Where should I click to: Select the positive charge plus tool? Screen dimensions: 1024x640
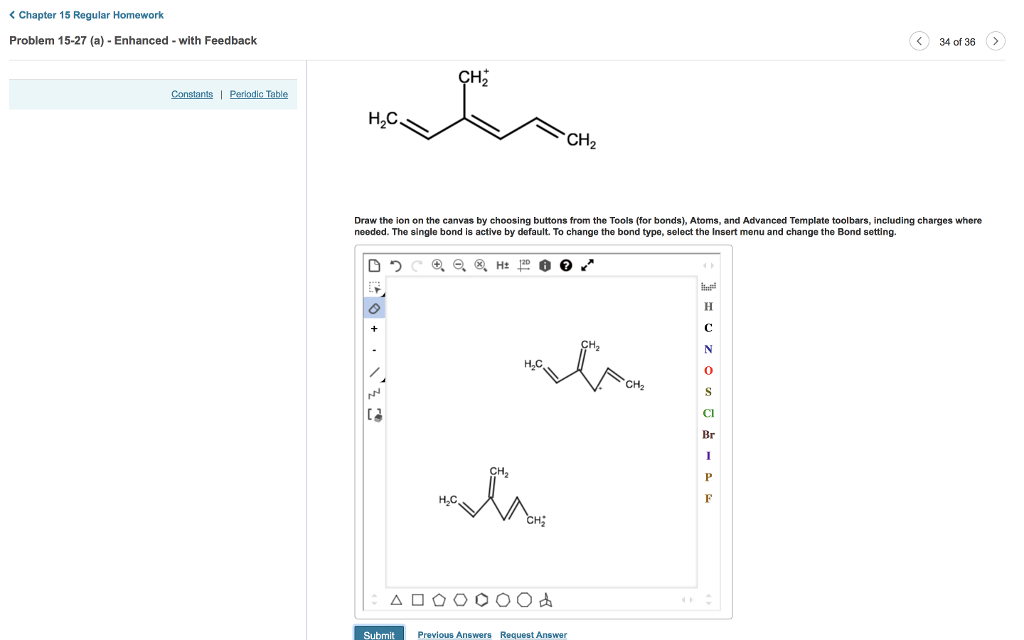[x=374, y=328]
